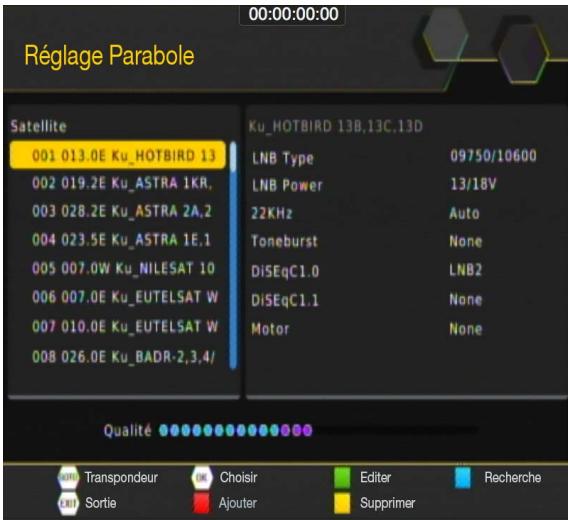Click the Supprimer label
Image resolution: width=568 pixels, height=520 pixels.
point(388,503)
